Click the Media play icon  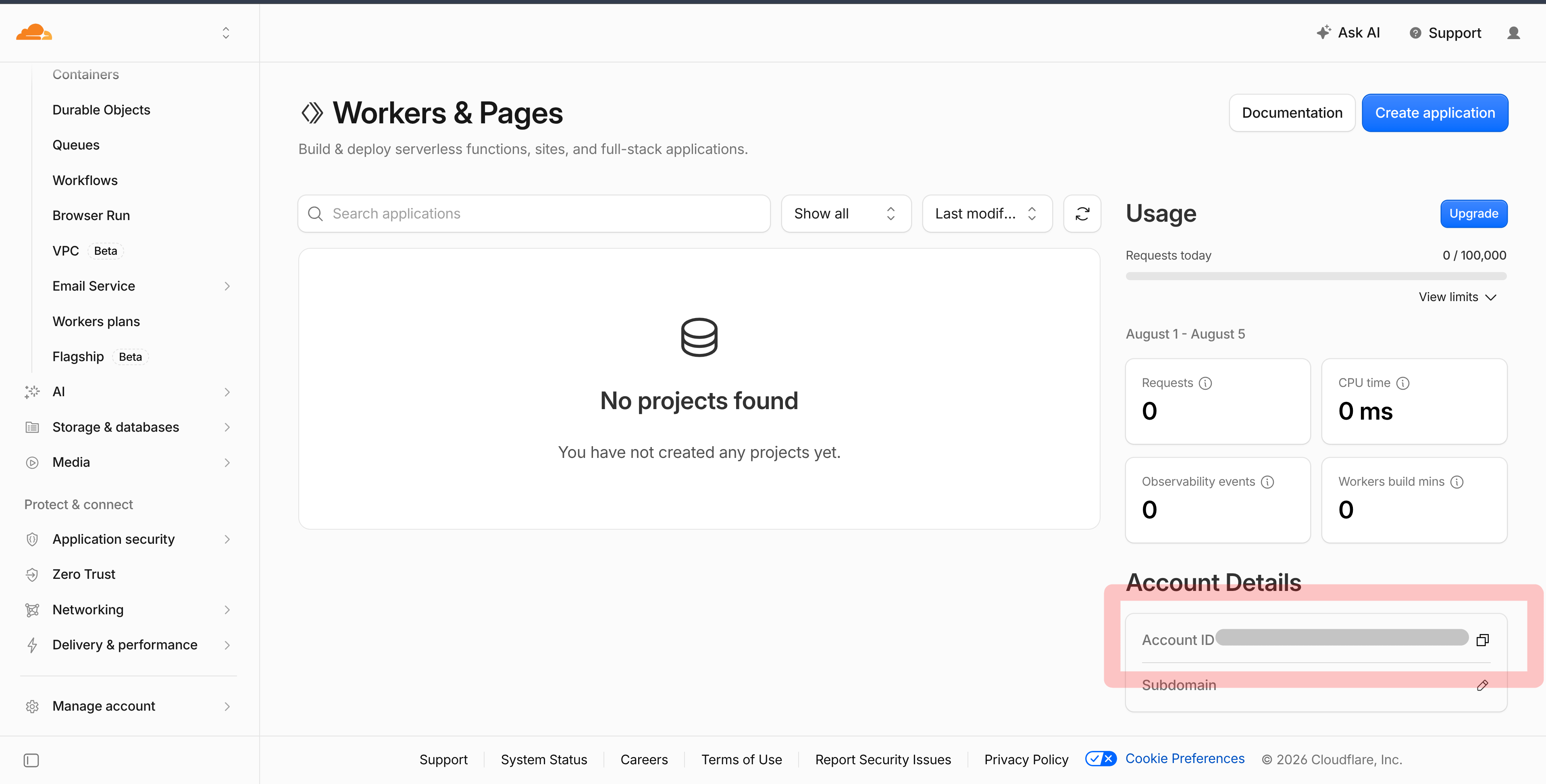point(32,463)
